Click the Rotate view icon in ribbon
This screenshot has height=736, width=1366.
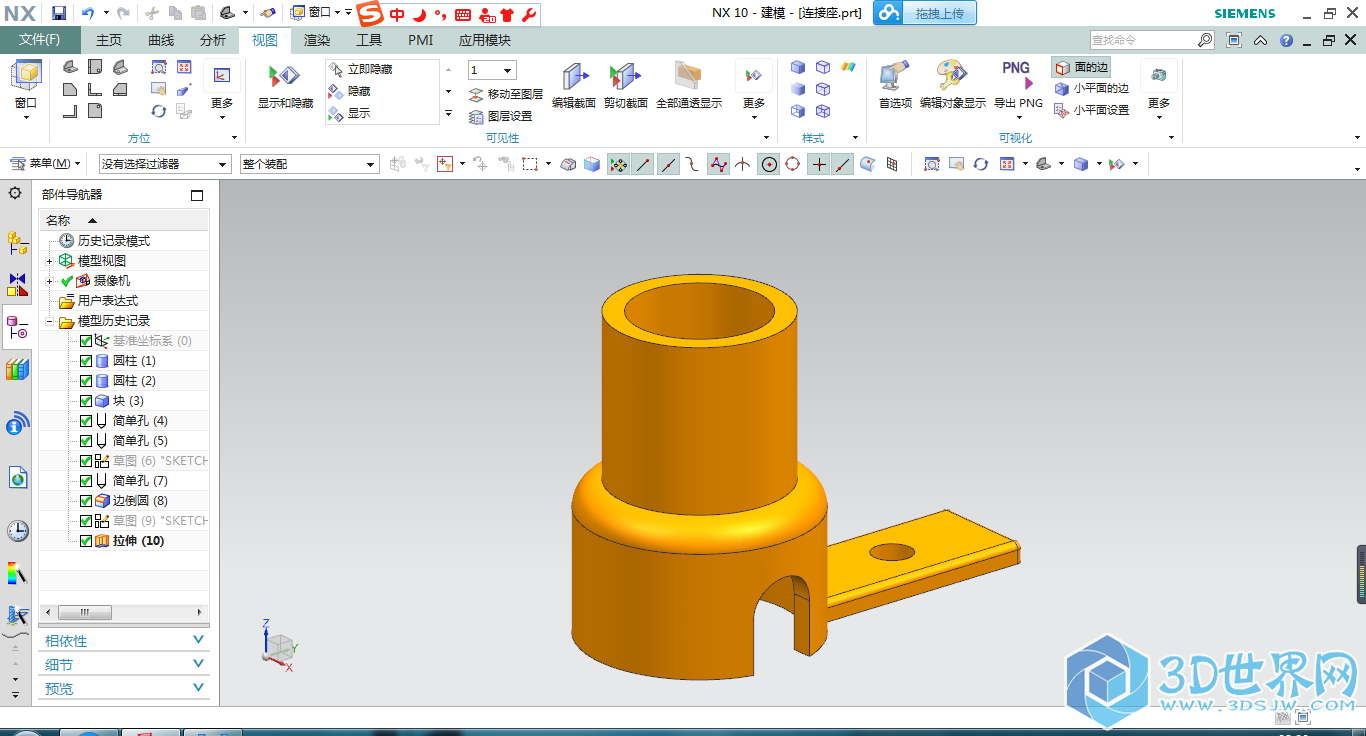coord(159,111)
